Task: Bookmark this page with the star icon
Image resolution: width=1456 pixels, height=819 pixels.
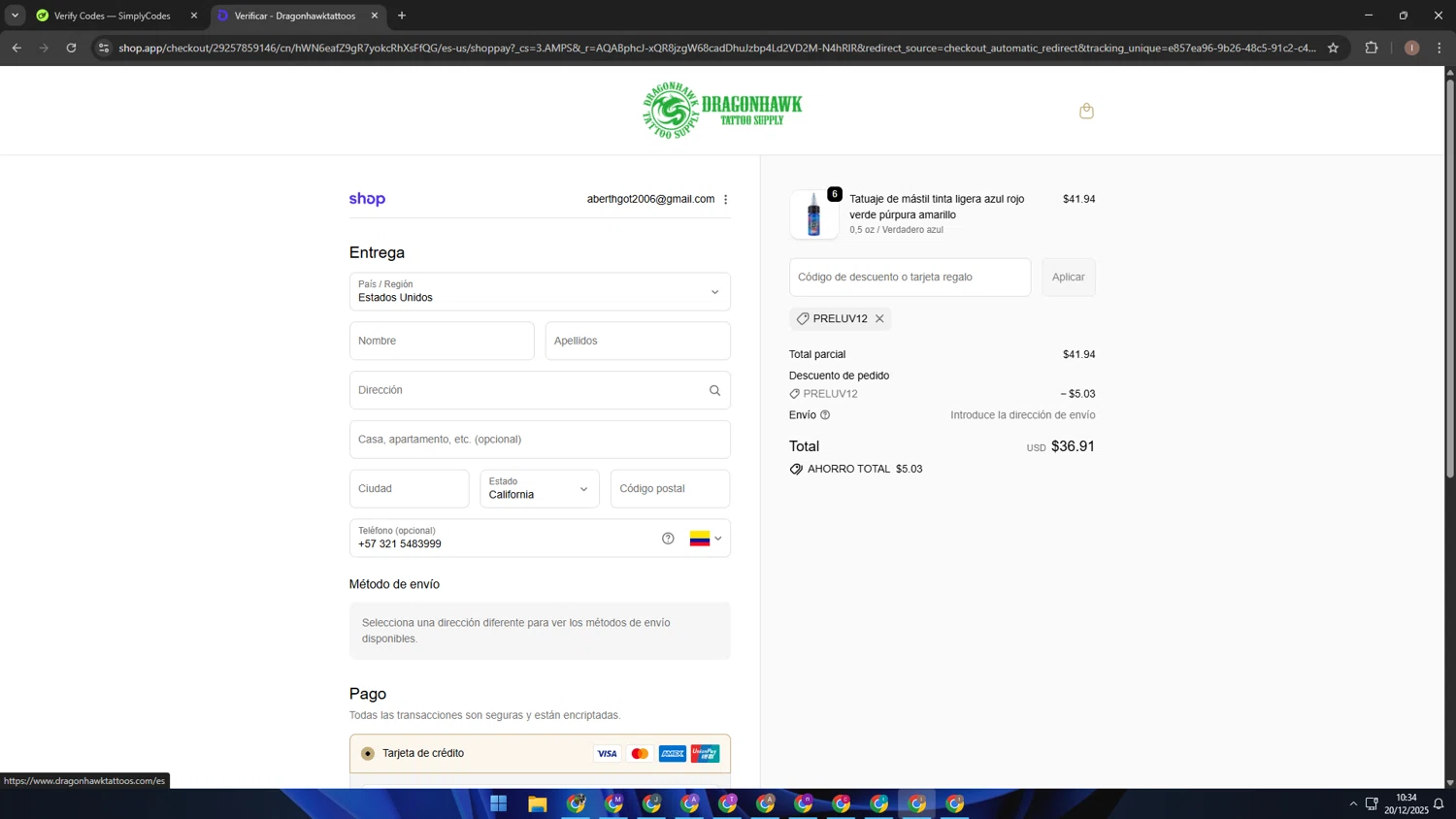Action: [1333, 48]
